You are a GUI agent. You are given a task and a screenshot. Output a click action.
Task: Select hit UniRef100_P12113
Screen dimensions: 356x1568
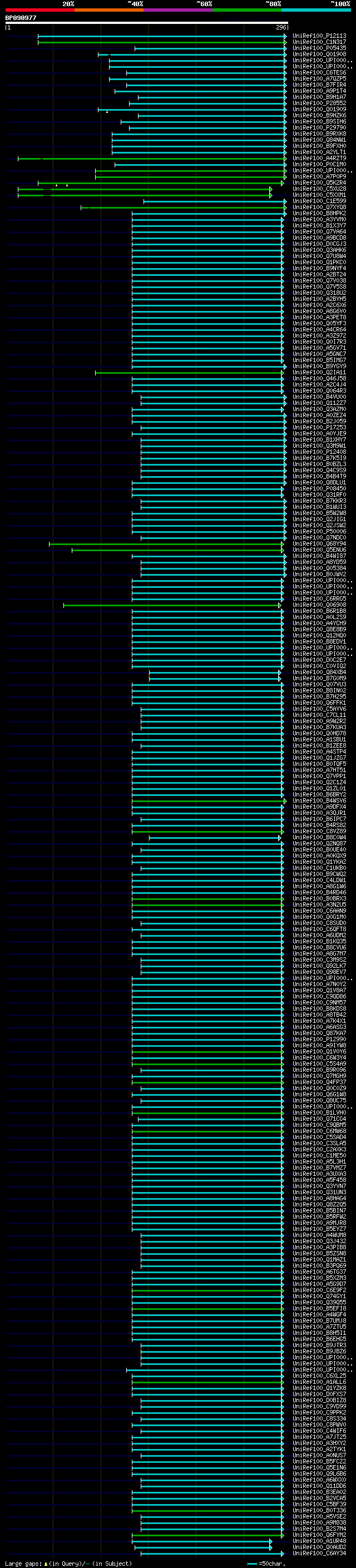tap(319, 36)
